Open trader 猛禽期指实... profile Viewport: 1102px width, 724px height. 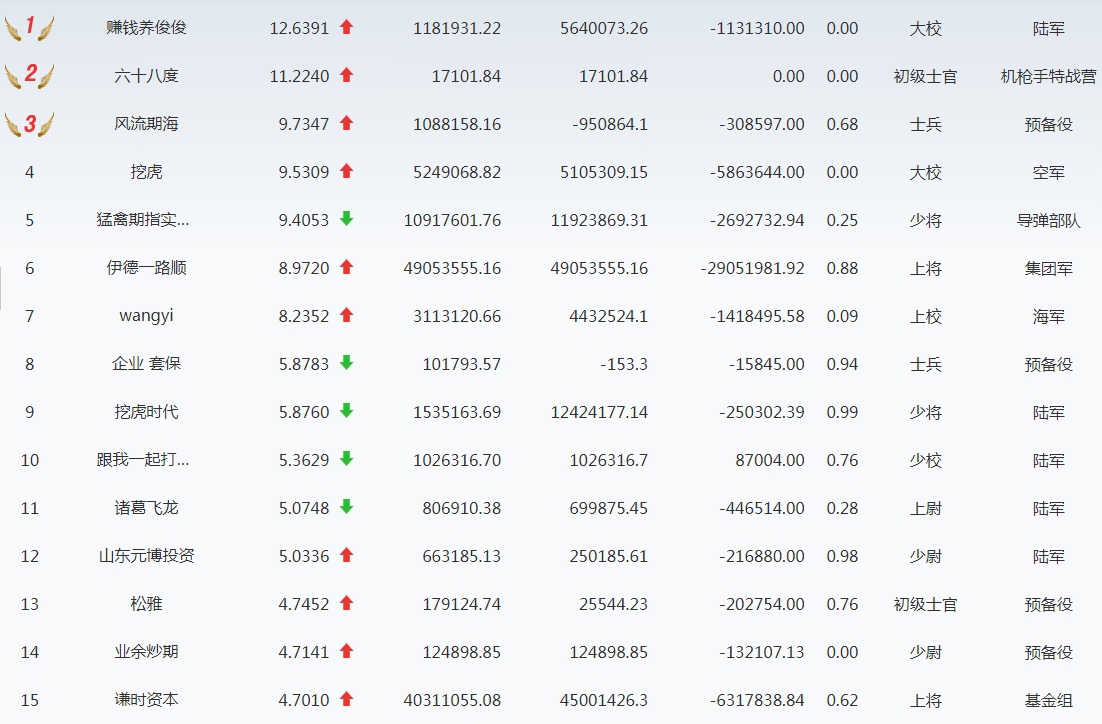pos(143,219)
